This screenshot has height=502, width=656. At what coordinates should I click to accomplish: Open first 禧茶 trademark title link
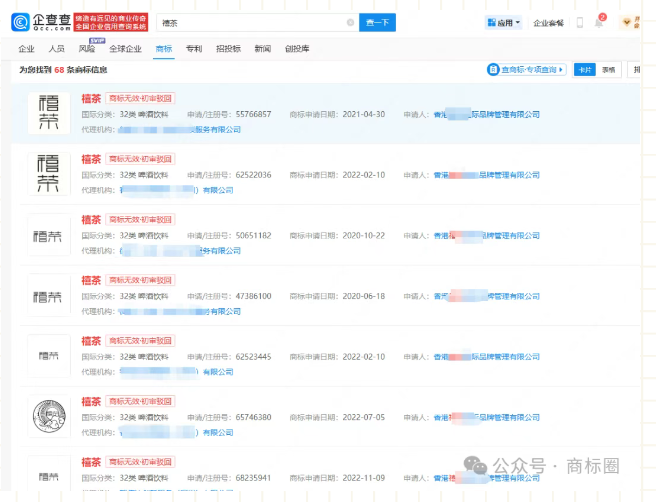coord(91,99)
